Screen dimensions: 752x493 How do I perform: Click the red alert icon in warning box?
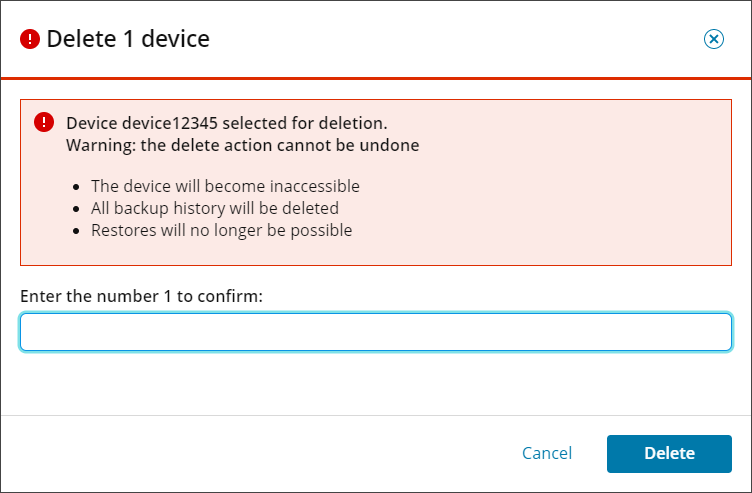tap(44, 123)
